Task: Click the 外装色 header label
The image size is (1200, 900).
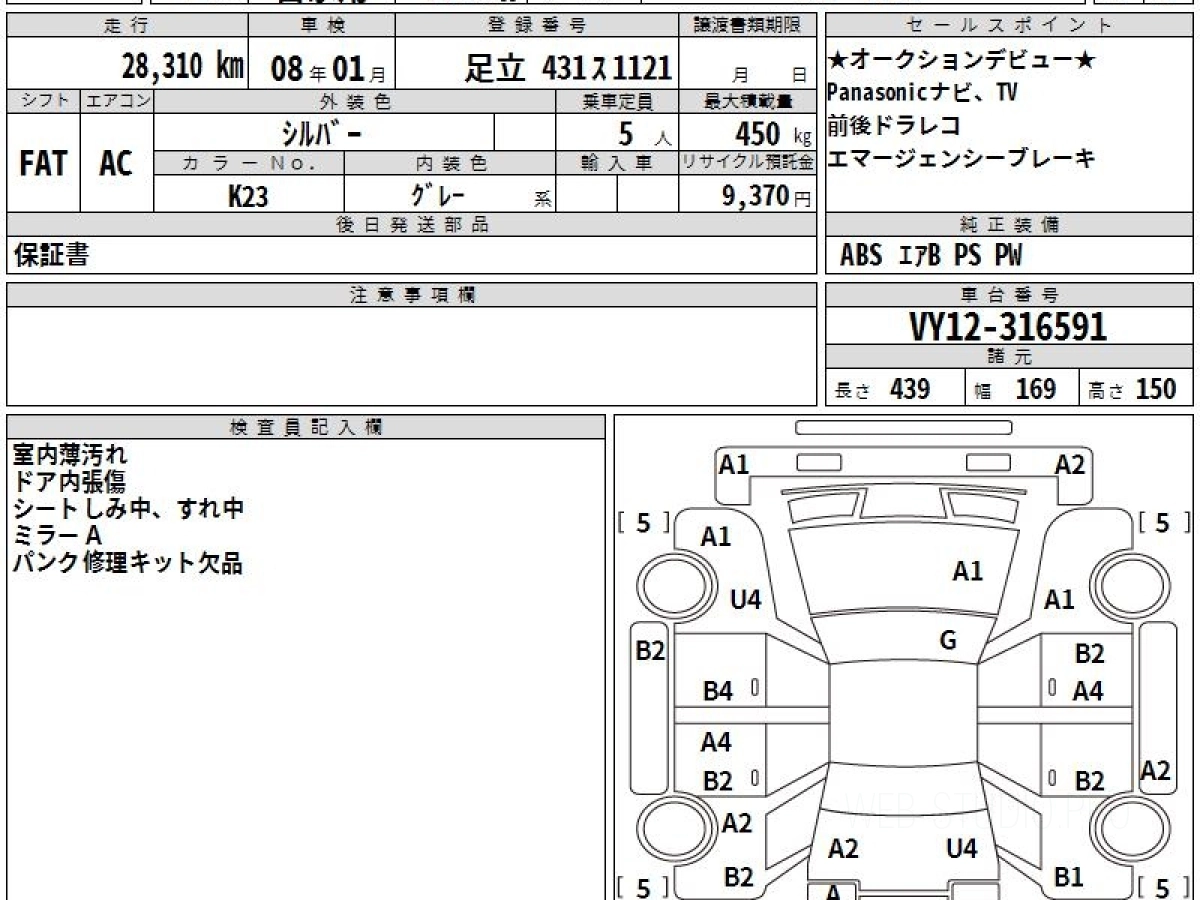Action: coord(355,101)
